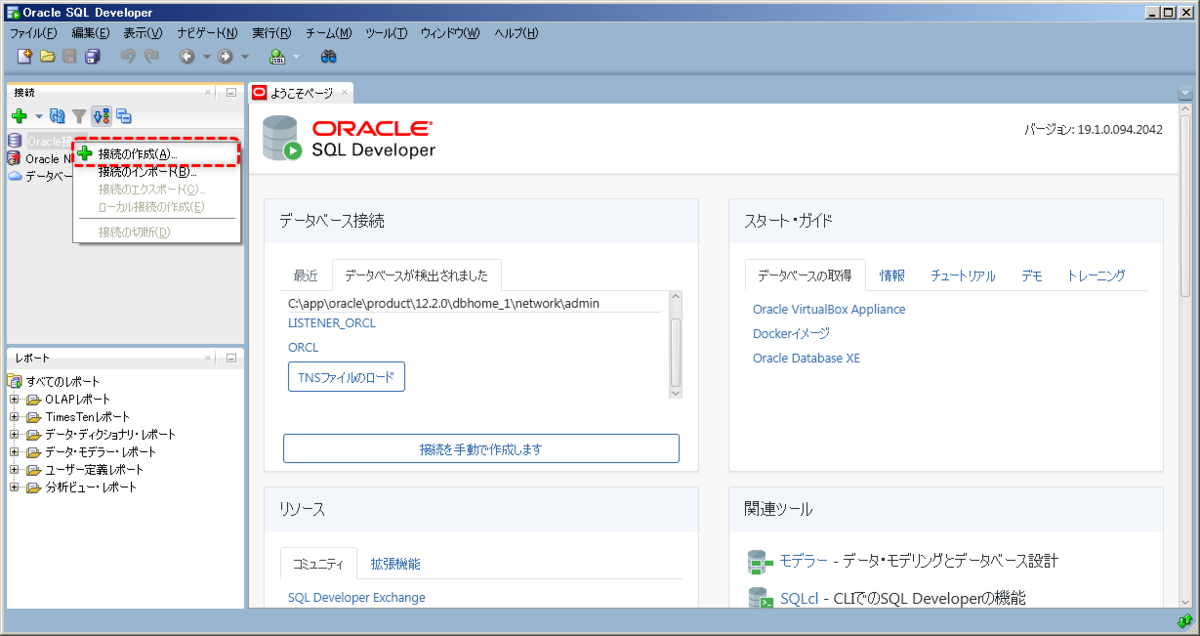The height and width of the screenshot is (636, 1200).
Task: Click the Open File folder icon
Action: click(x=47, y=57)
